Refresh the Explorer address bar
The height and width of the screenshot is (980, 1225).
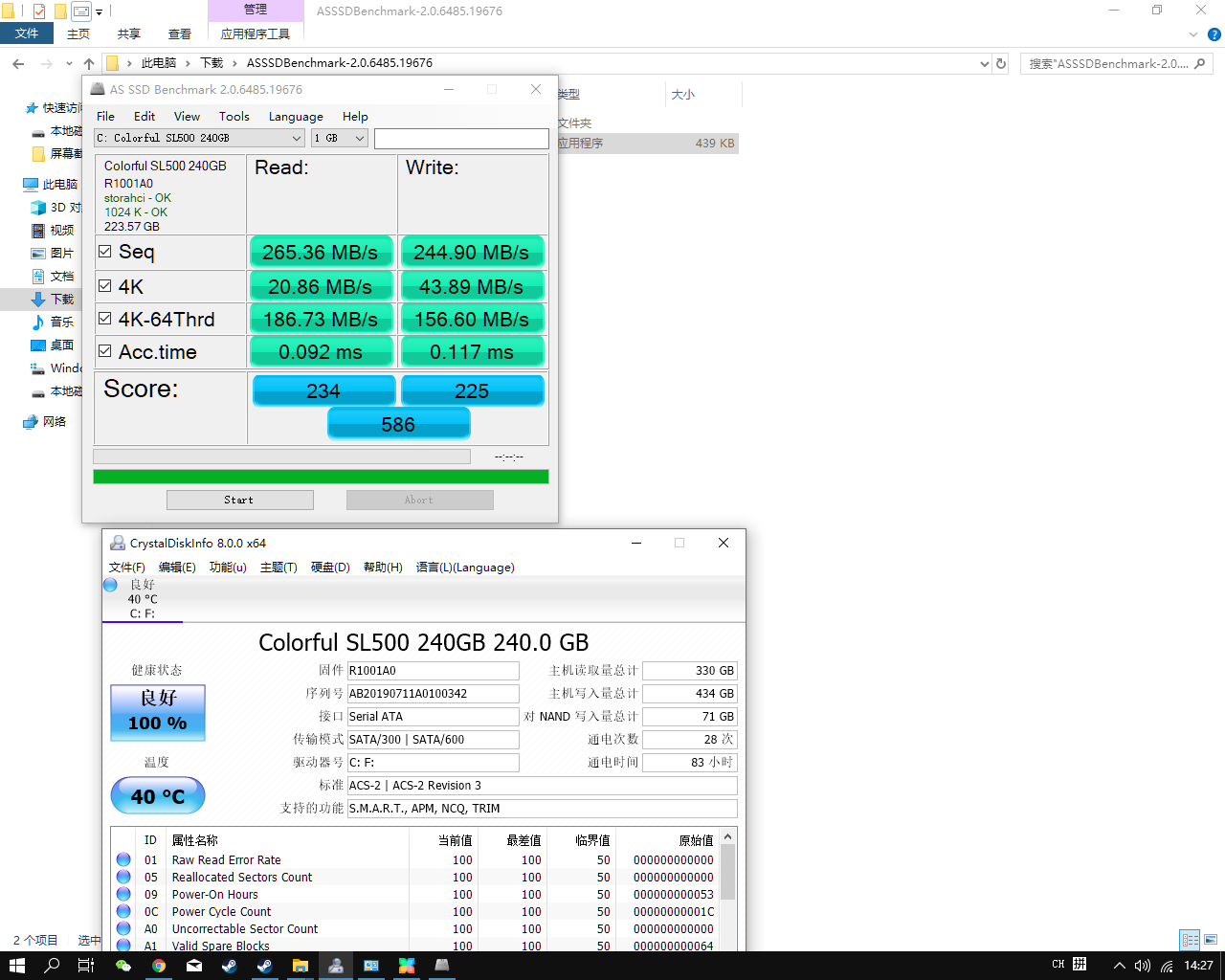[1001, 63]
